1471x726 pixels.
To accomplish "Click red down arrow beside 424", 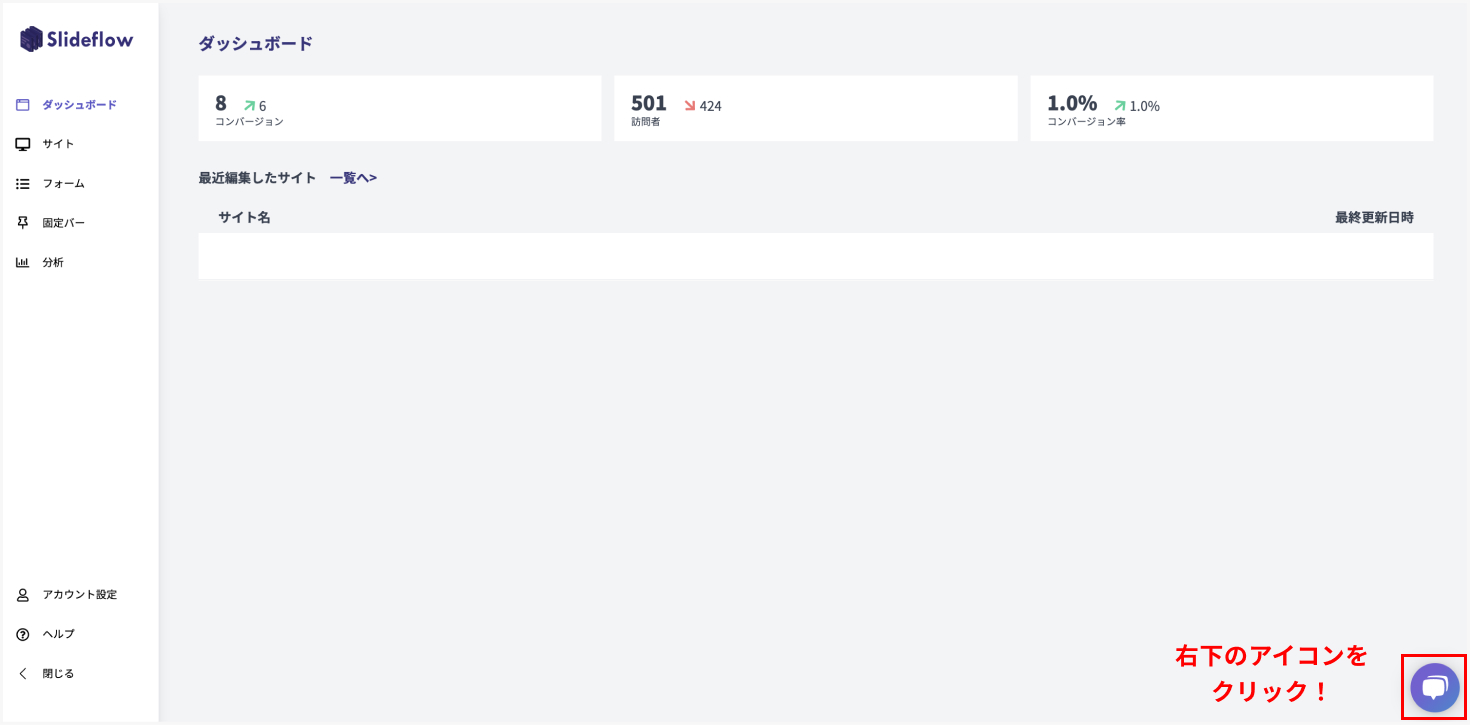I will (689, 105).
